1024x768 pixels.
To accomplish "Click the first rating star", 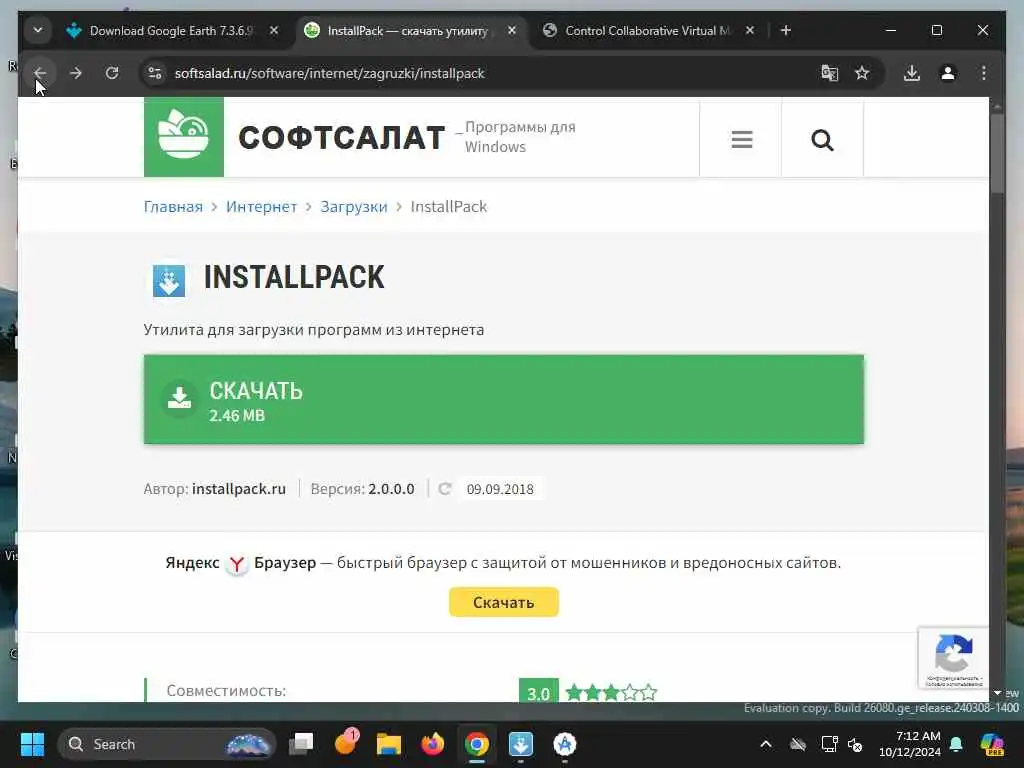I will pos(574,692).
